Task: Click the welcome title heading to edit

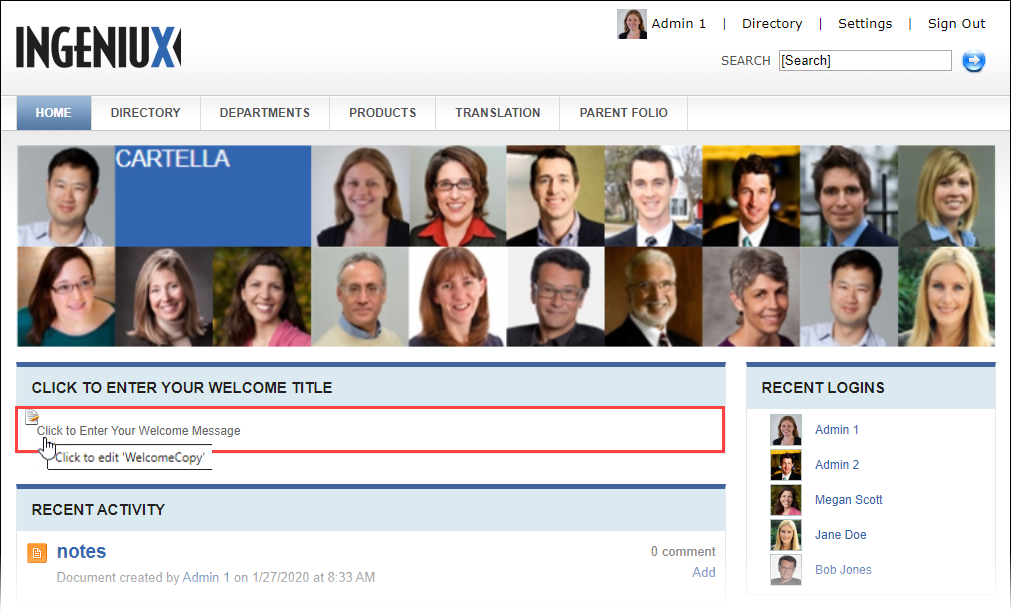Action: (182, 387)
